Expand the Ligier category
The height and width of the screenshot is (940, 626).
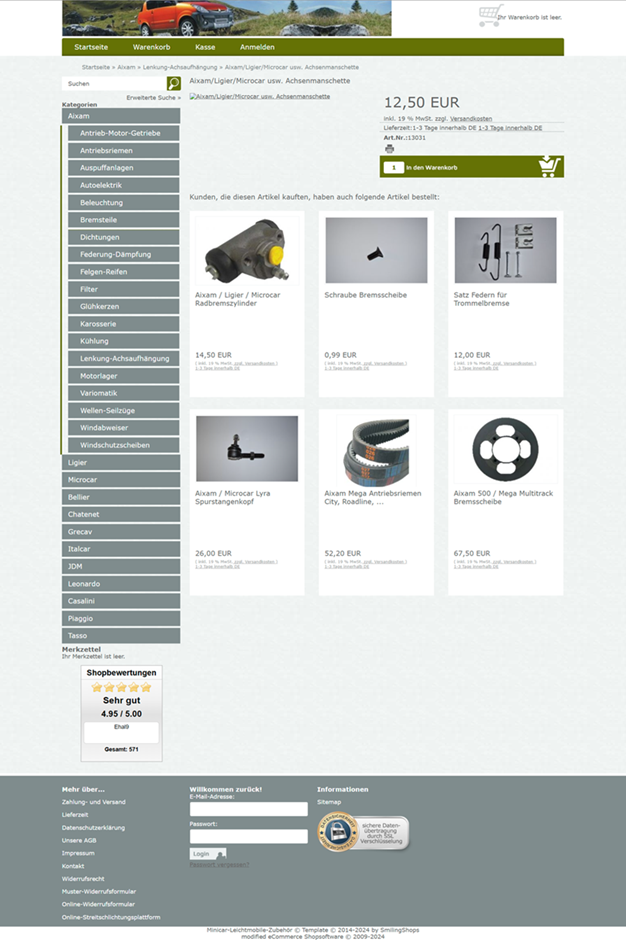pos(121,463)
